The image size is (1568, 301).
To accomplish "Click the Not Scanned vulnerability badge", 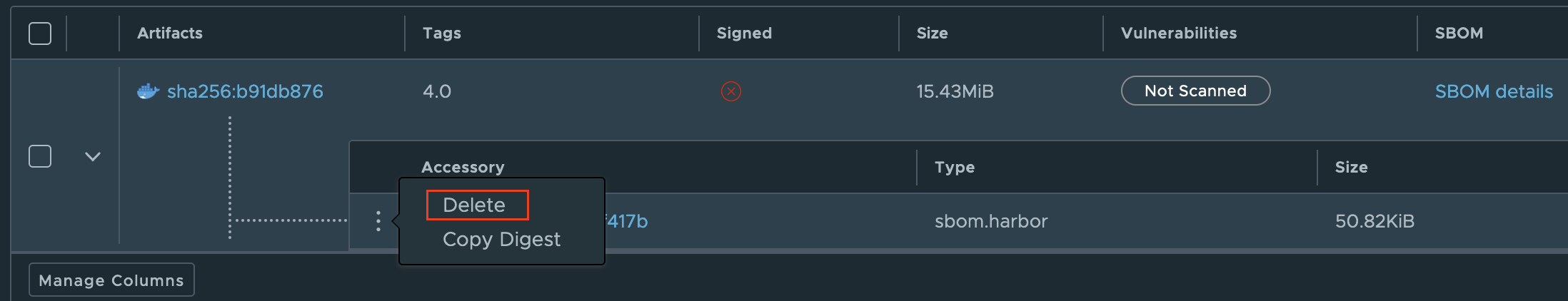I will 1195,91.
